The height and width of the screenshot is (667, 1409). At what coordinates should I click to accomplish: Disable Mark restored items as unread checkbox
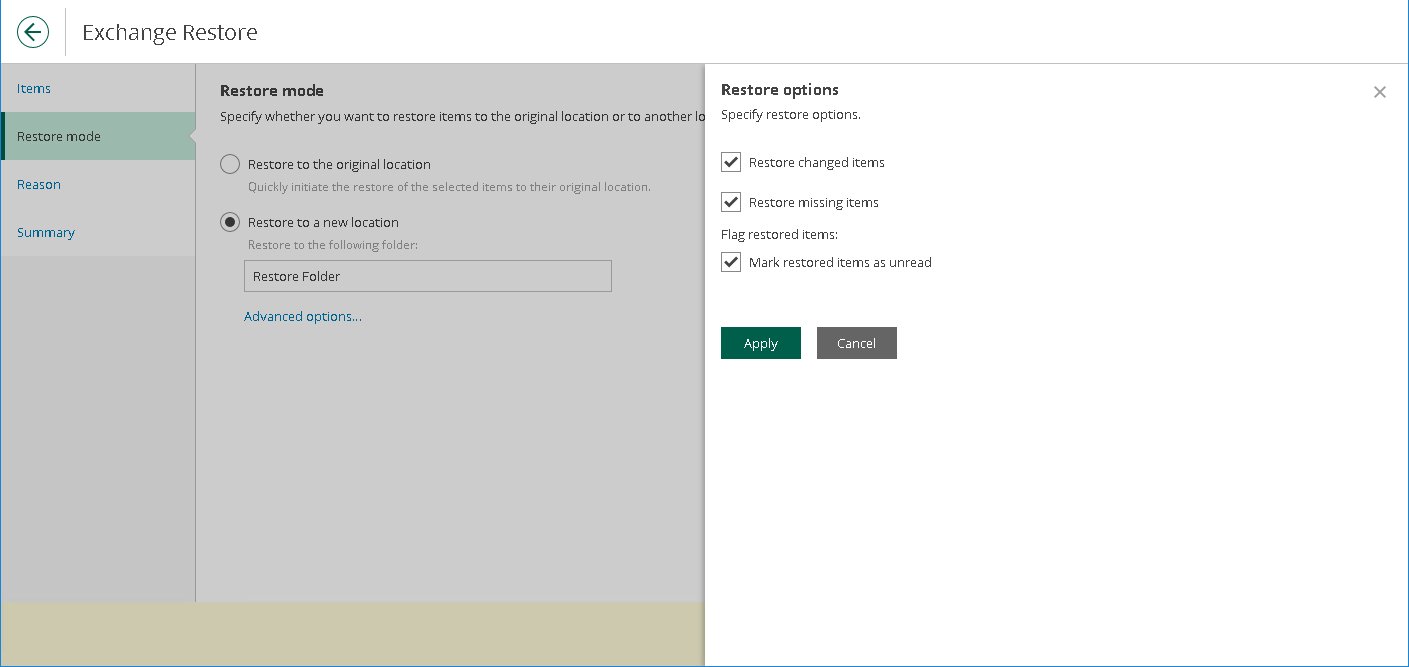[x=731, y=262]
